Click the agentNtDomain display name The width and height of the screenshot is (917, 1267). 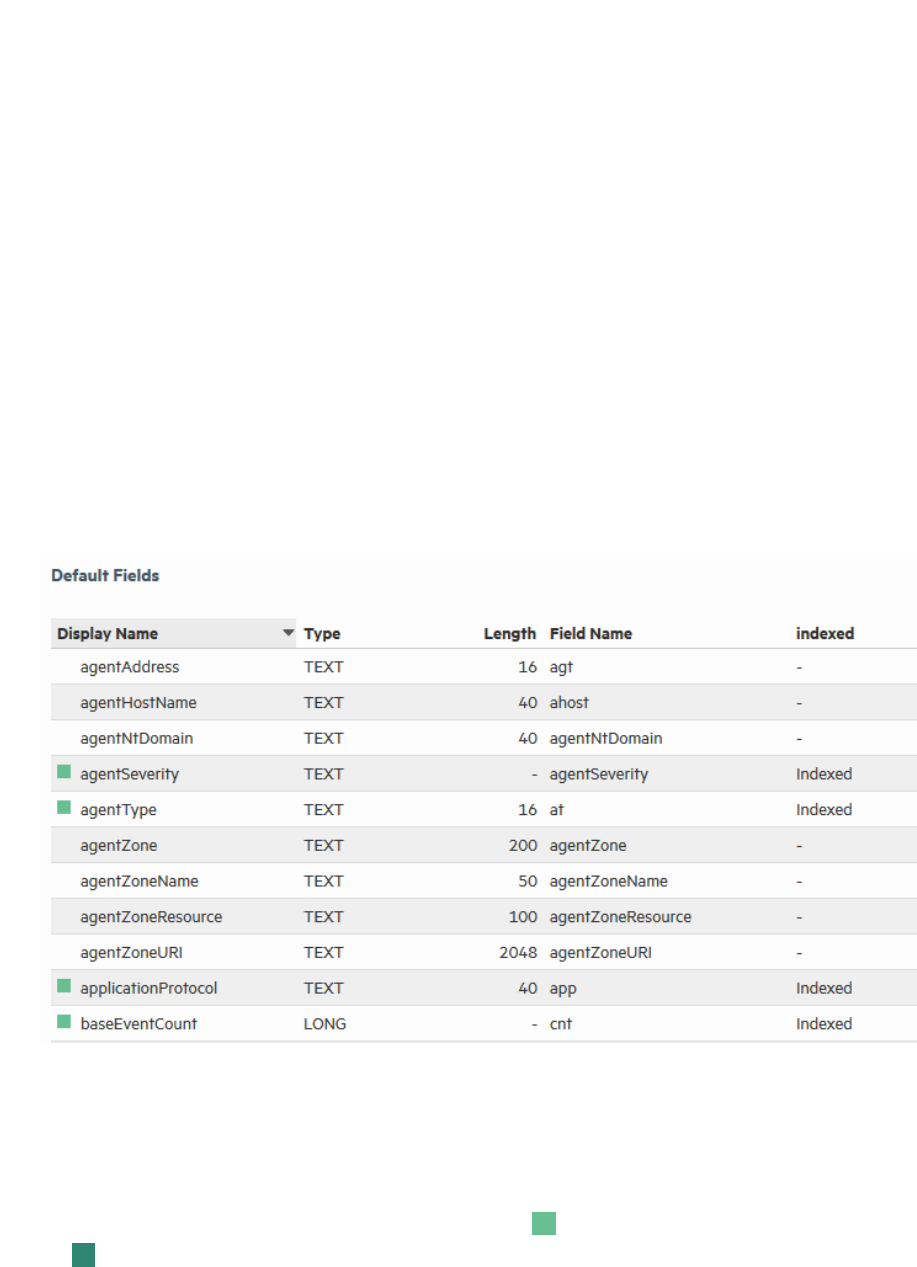(136, 739)
